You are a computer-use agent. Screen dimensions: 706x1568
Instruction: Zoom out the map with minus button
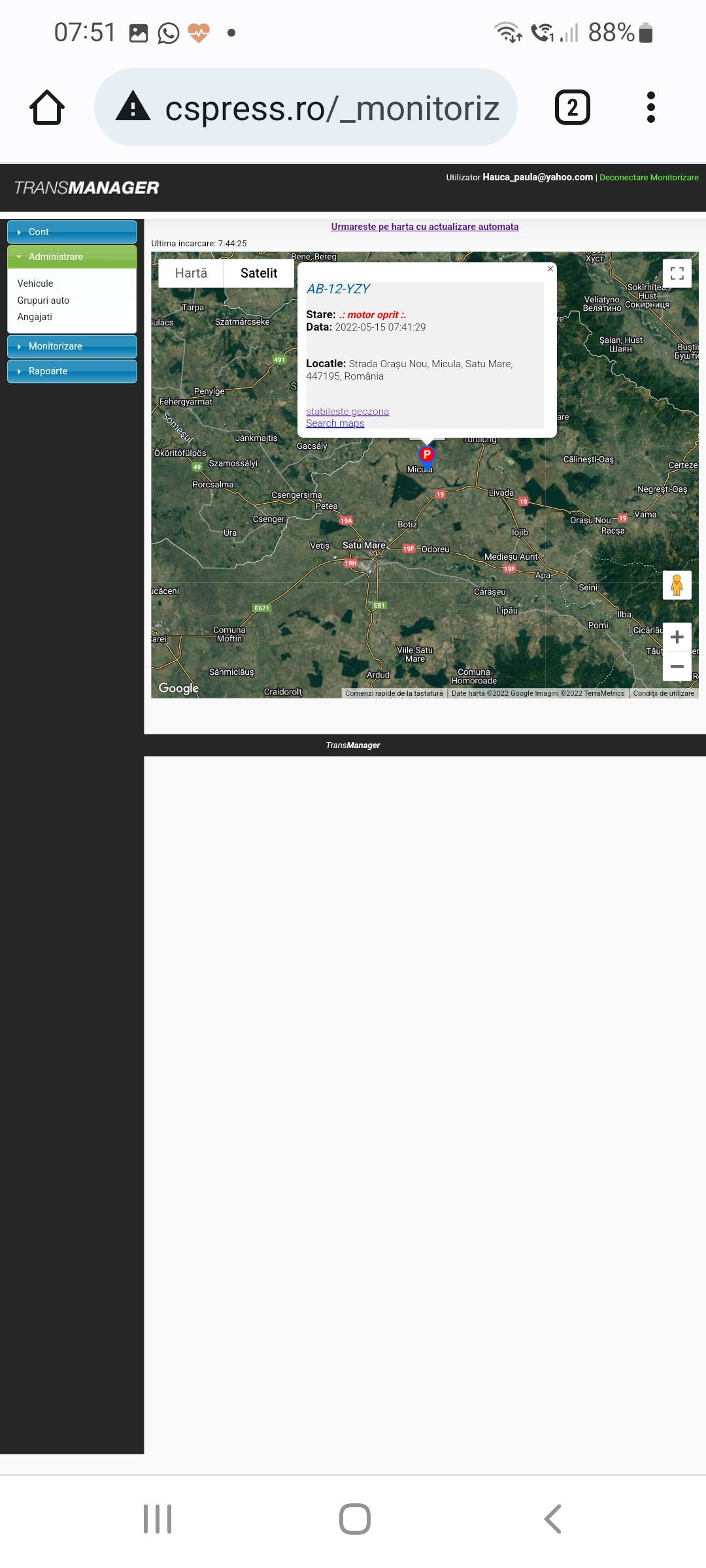[x=677, y=667]
